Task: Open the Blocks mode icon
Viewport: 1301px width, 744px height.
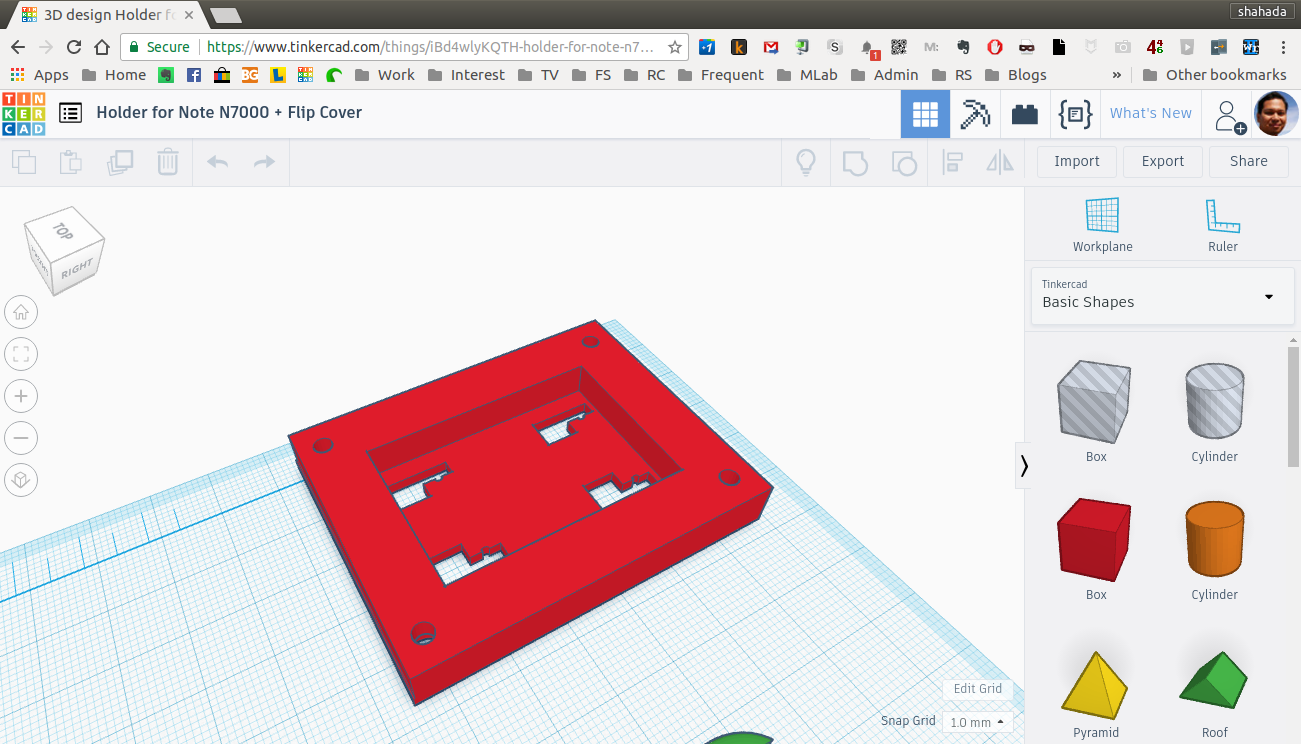Action: (1024, 114)
